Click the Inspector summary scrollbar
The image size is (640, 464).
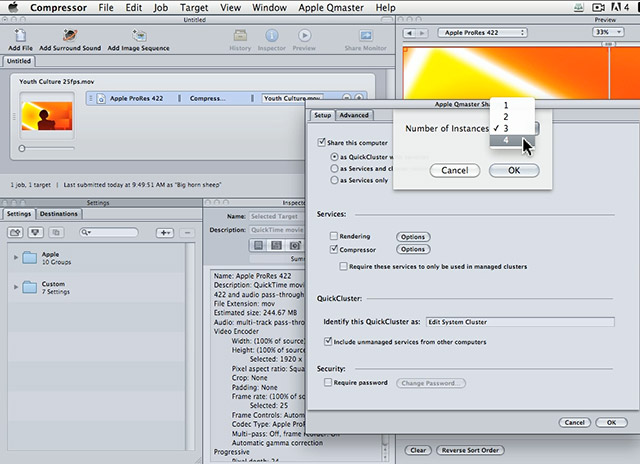pyautogui.click(x=384, y=447)
